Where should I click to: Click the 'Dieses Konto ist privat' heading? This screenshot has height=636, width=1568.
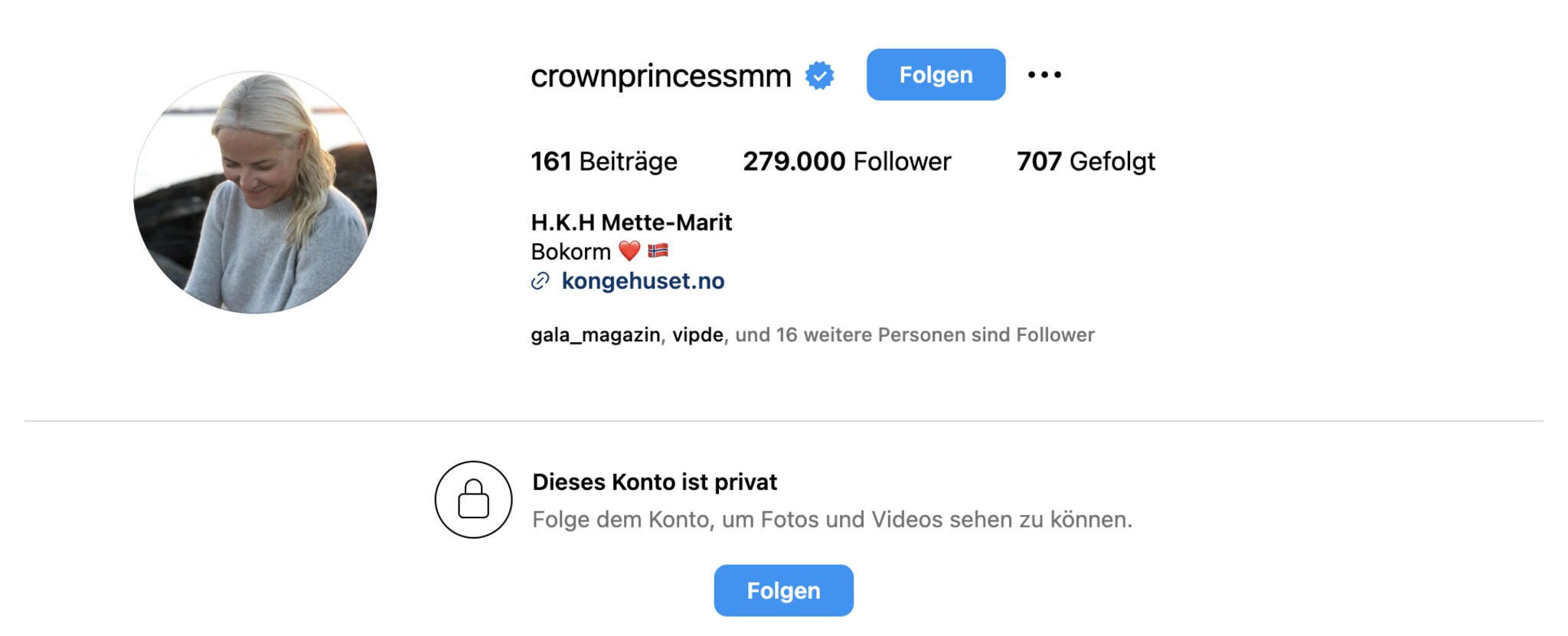tap(655, 482)
